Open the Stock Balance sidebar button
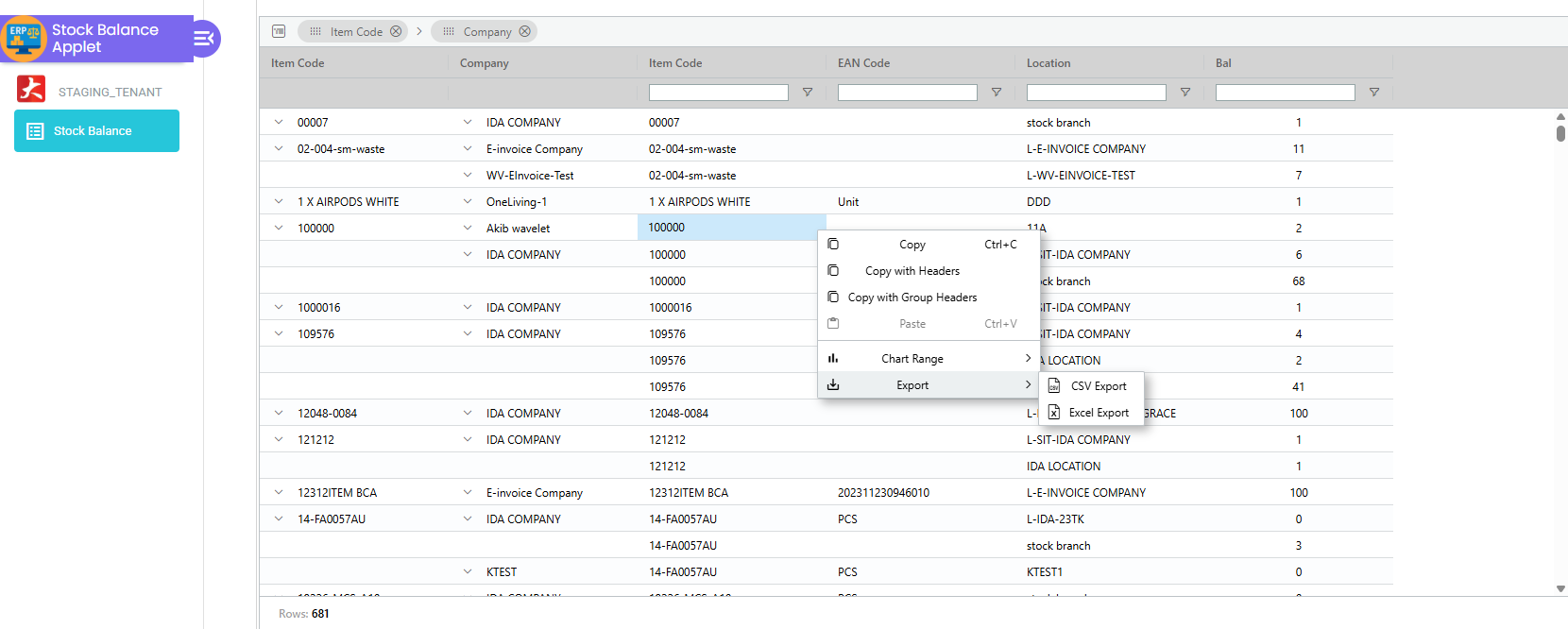 pyautogui.click(x=96, y=131)
